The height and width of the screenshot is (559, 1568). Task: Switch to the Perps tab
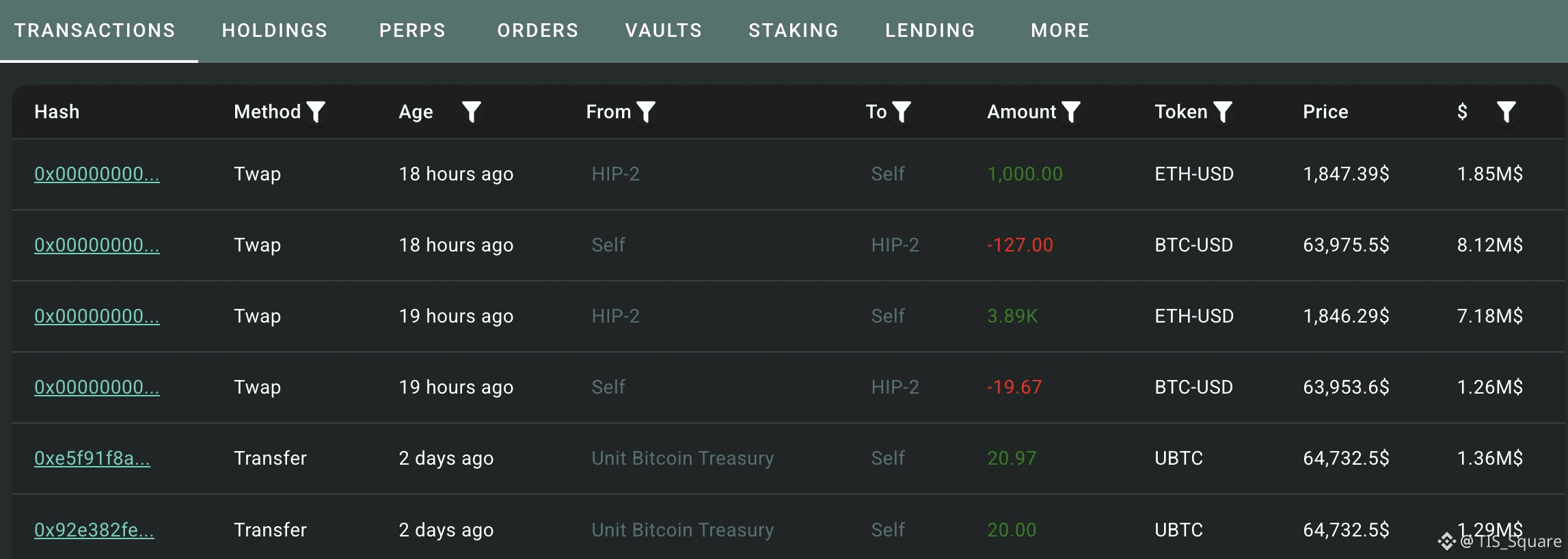pyautogui.click(x=412, y=31)
